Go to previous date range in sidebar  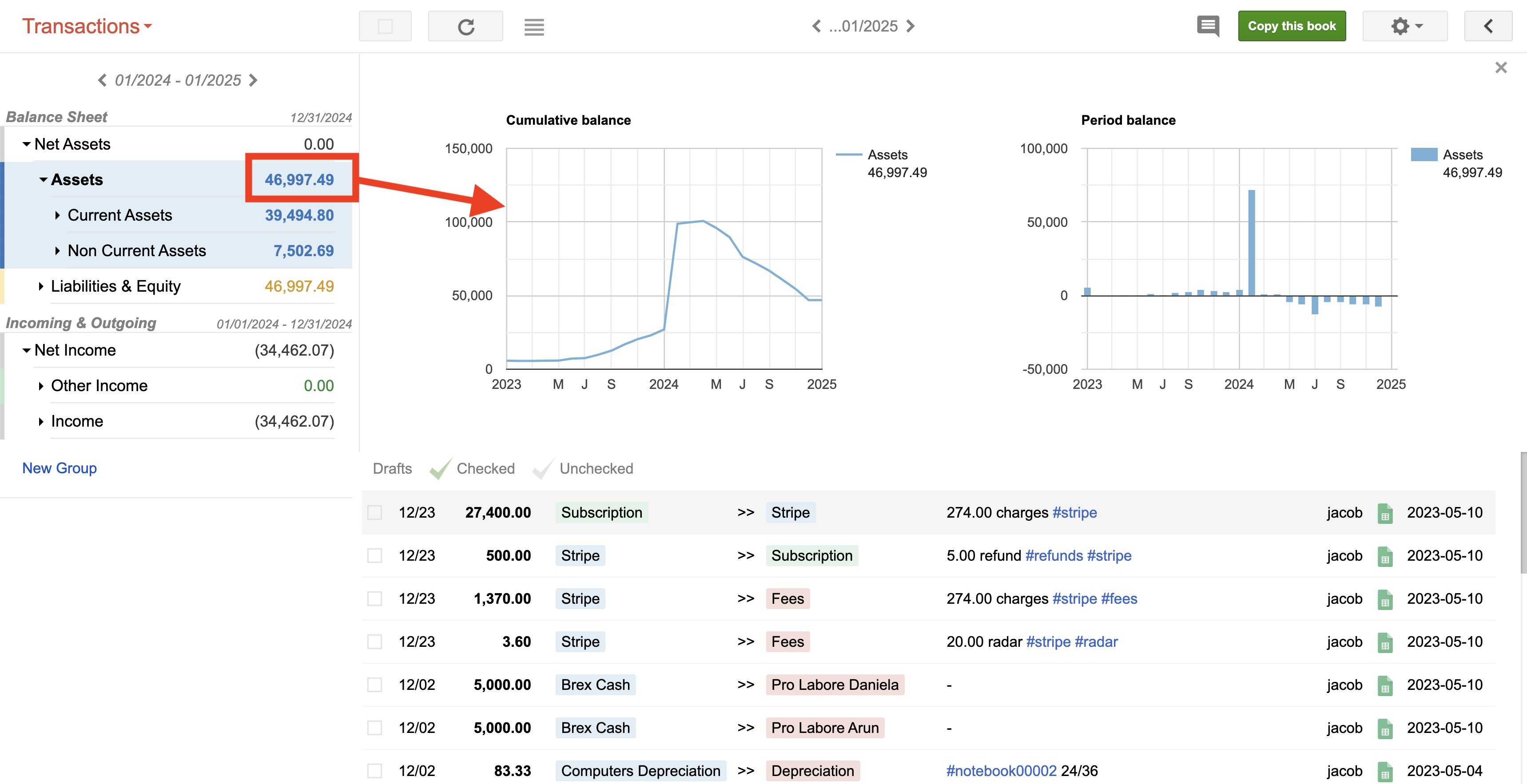click(102, 80)
